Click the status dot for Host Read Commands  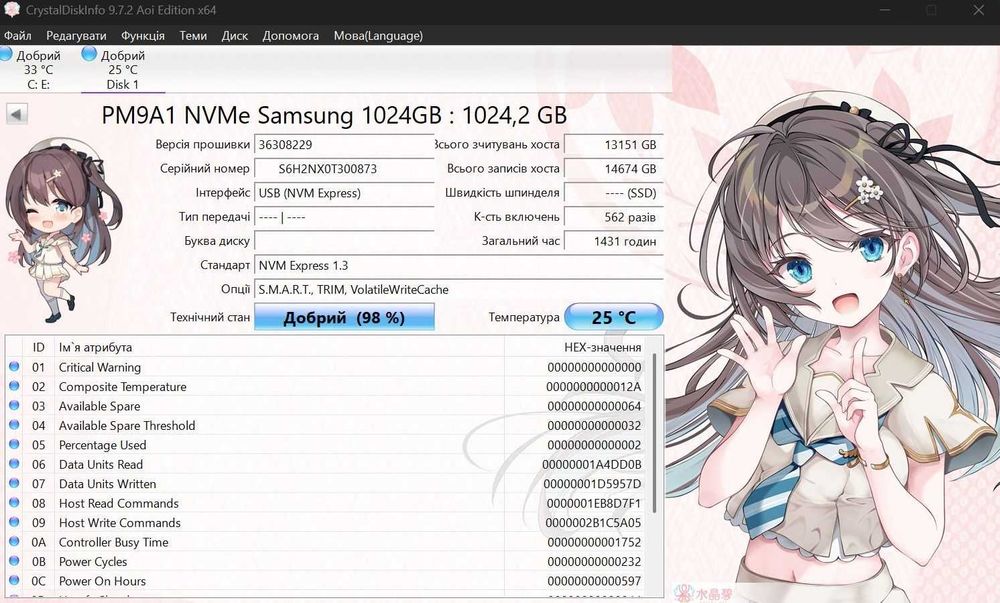pos(14,503)
